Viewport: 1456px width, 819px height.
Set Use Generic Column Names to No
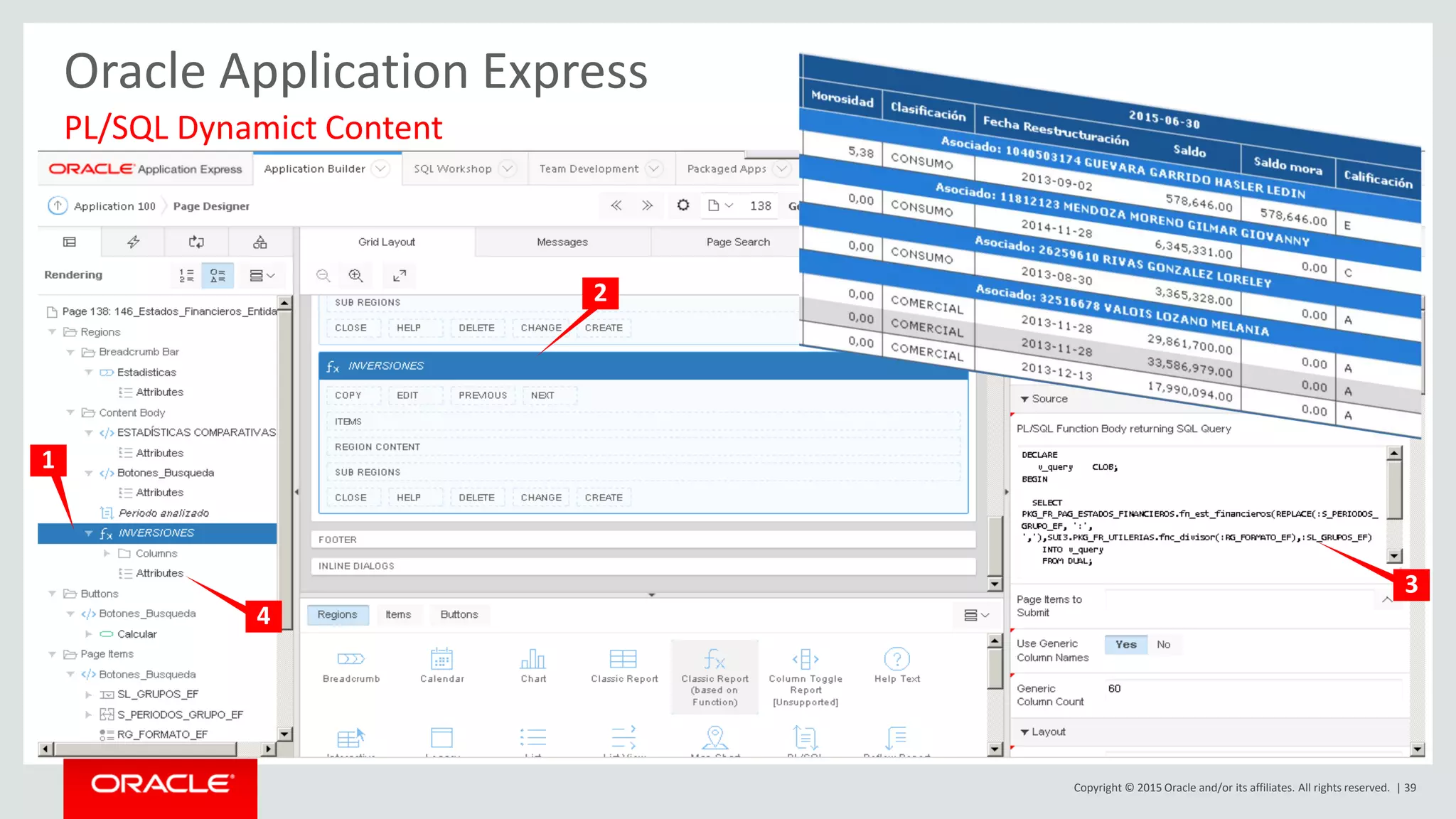coord(1163,644)
